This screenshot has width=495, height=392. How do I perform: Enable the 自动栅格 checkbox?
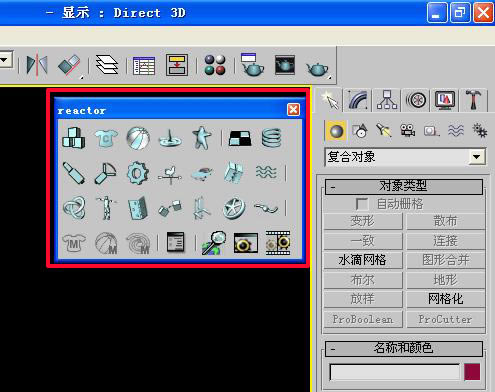(362, 204)
